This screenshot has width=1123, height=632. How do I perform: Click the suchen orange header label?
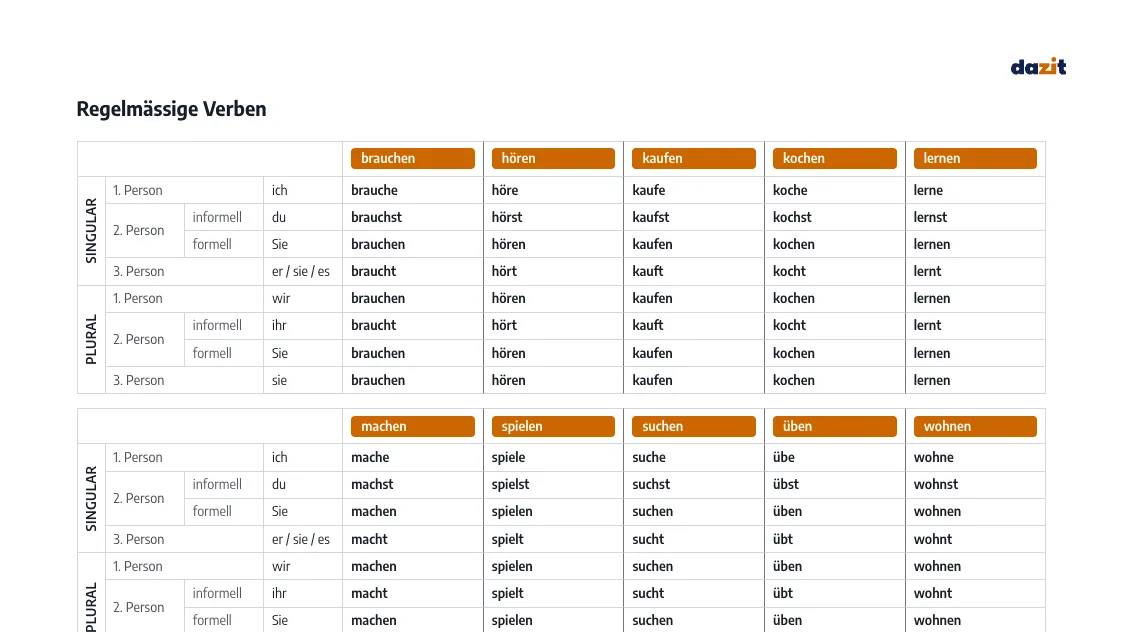coord(693,426)
